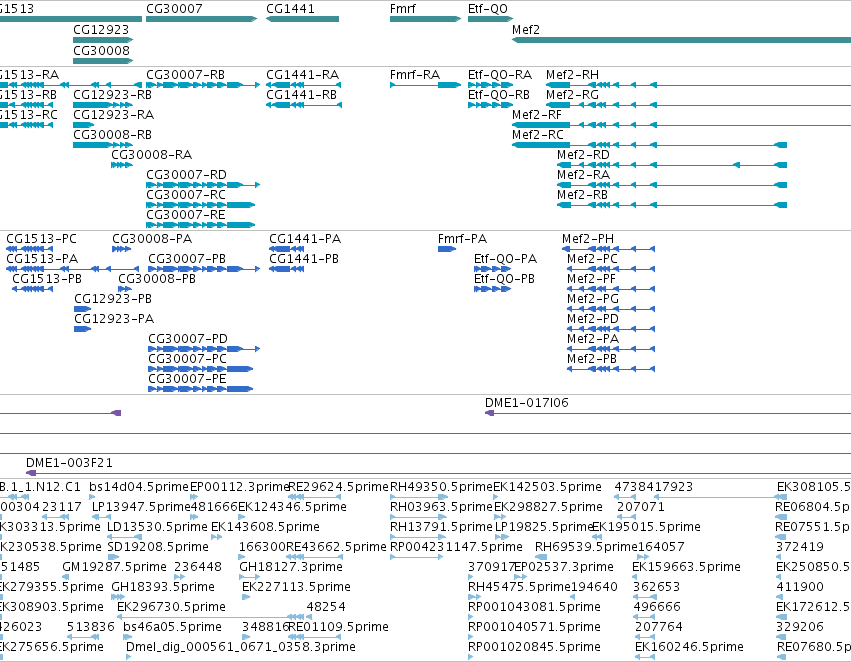Select transcript Etf-QO-RA
This screenshot has width=851, height=662.
(500, 75)
